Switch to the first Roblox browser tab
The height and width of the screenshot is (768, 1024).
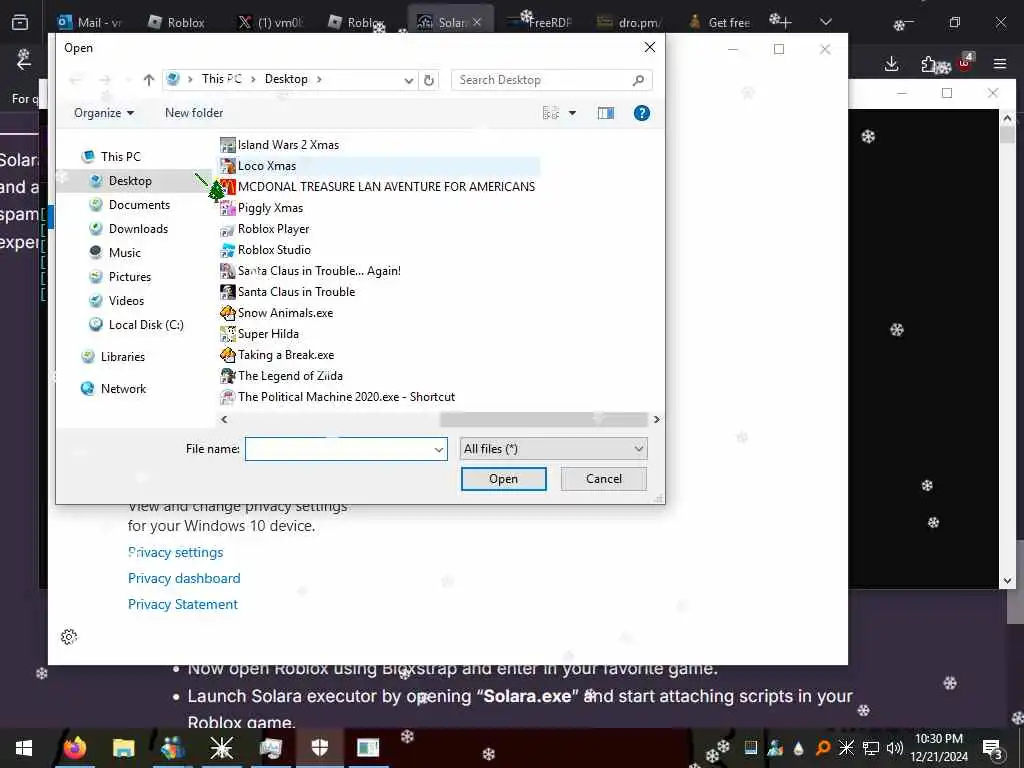tap(176, 22)
